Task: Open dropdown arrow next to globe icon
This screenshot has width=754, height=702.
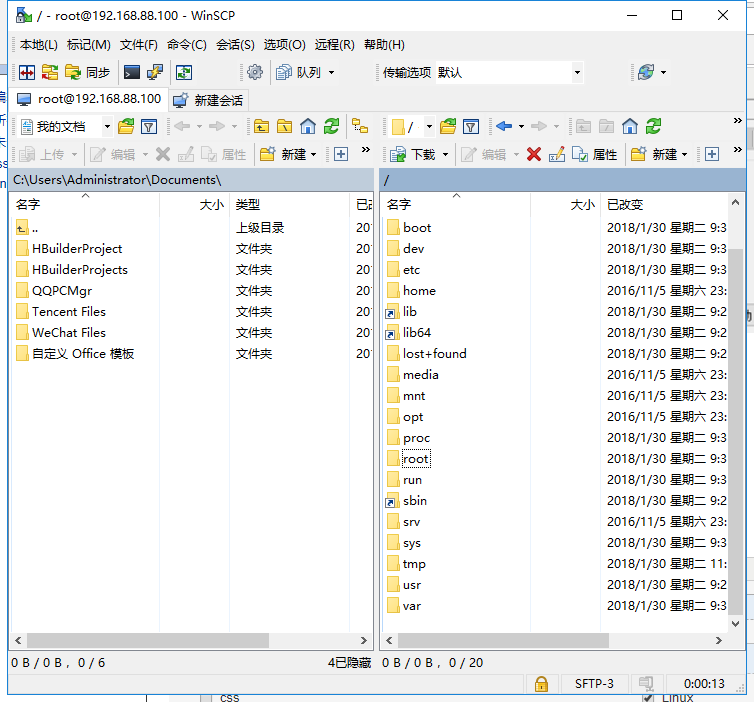Action: point(664,73)
